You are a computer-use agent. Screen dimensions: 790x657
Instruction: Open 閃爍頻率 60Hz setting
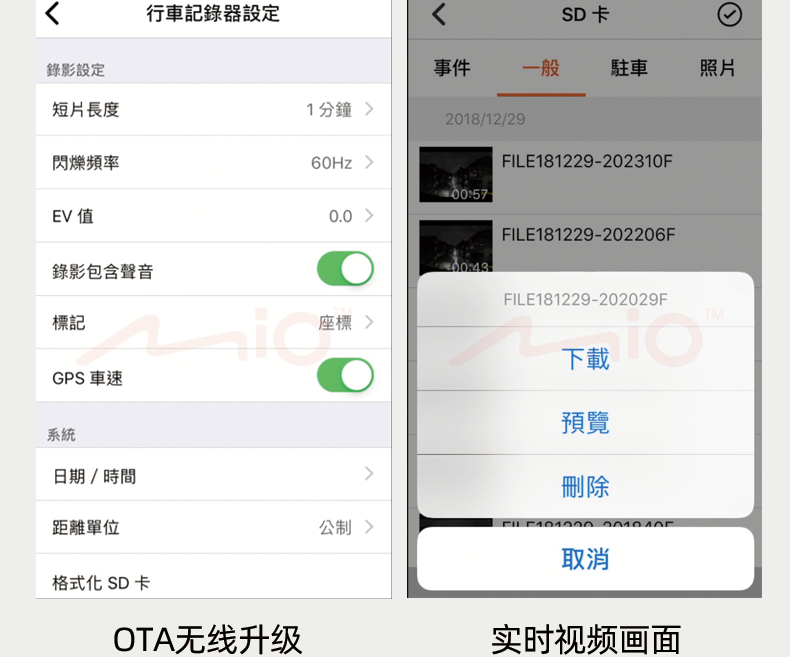point(214,163)
